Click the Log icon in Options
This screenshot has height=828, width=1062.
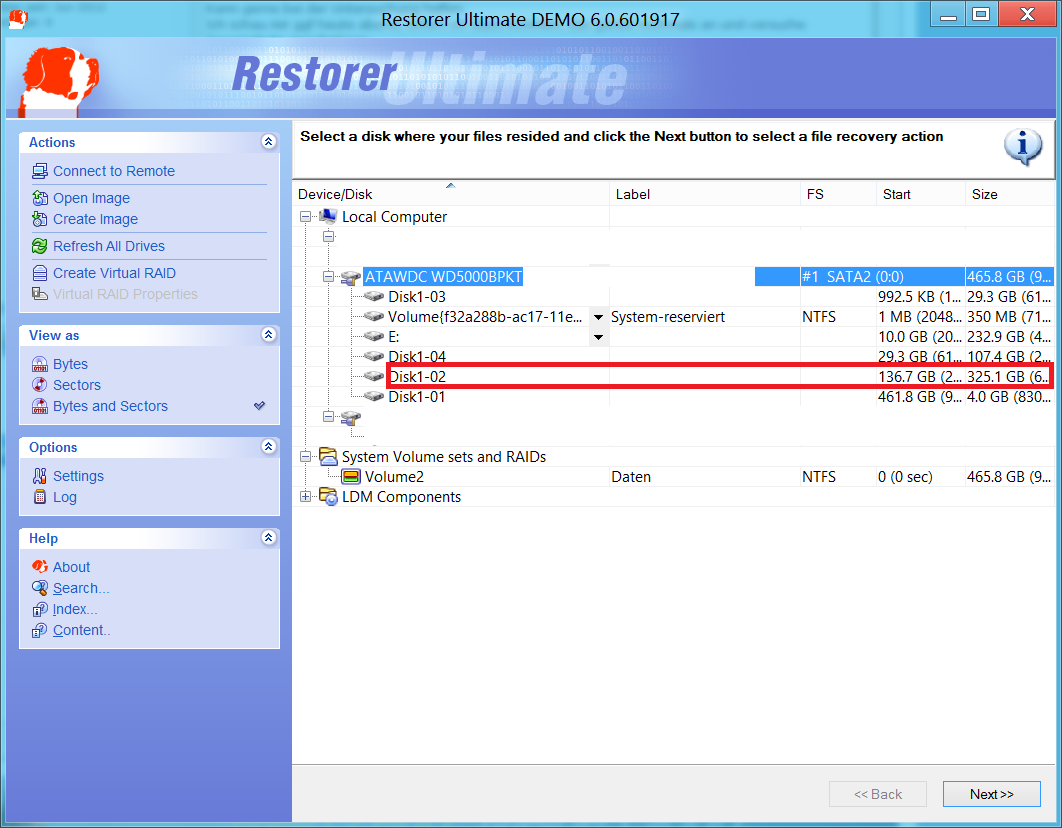tap(40, 498)
